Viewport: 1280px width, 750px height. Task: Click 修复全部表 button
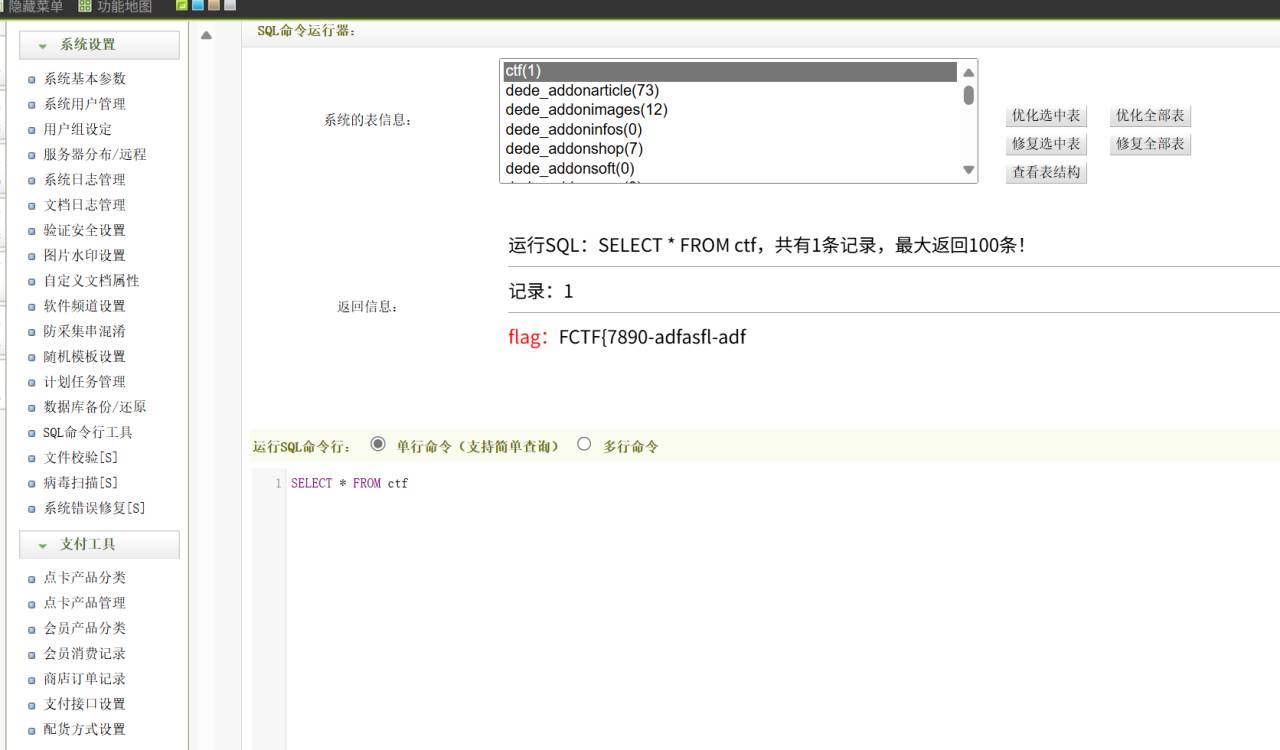pos(1150,144)
